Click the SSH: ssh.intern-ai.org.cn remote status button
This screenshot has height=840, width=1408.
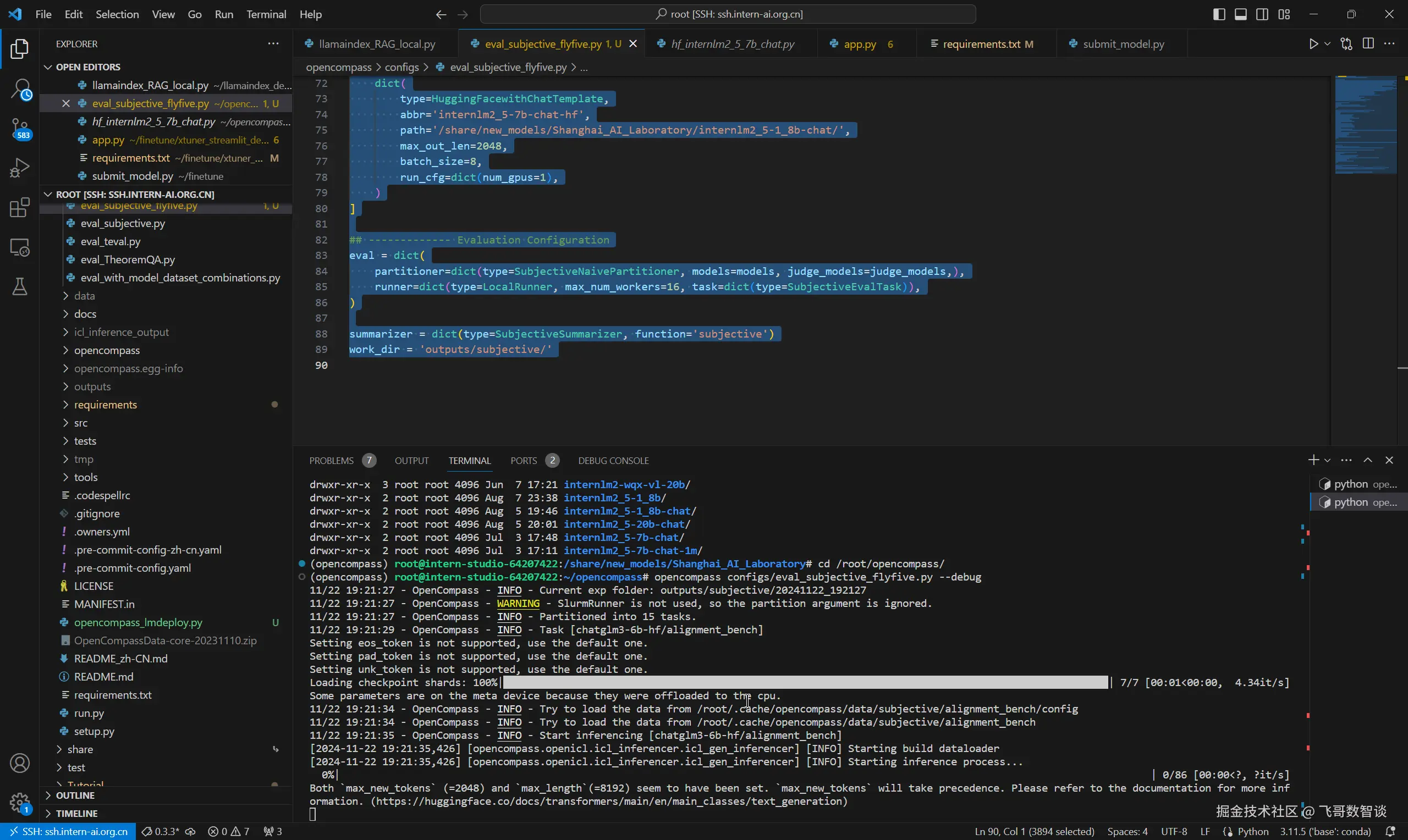point(68,832)
